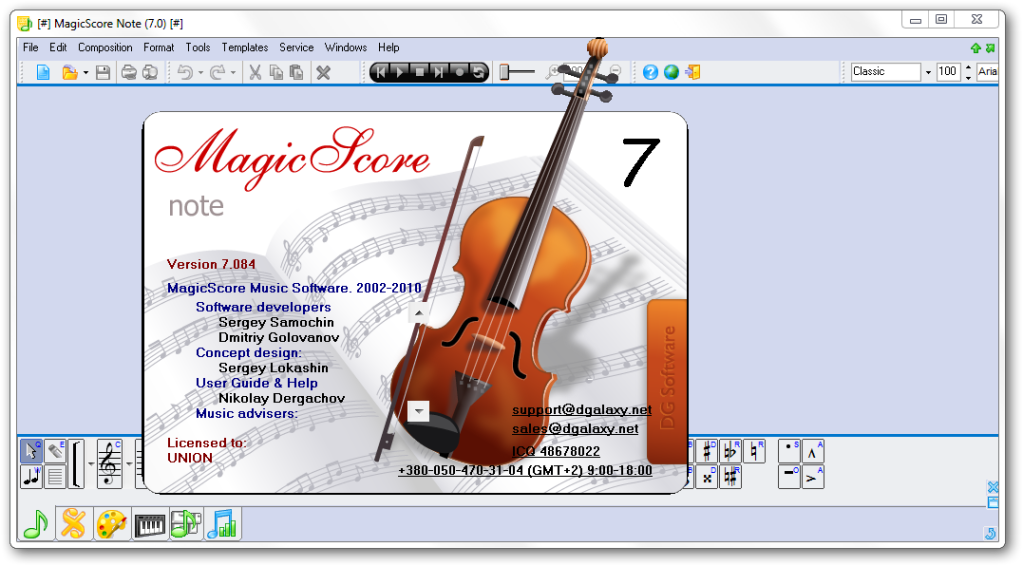
Task: Click the green up arrow icon
Action: tap(976, 48)
